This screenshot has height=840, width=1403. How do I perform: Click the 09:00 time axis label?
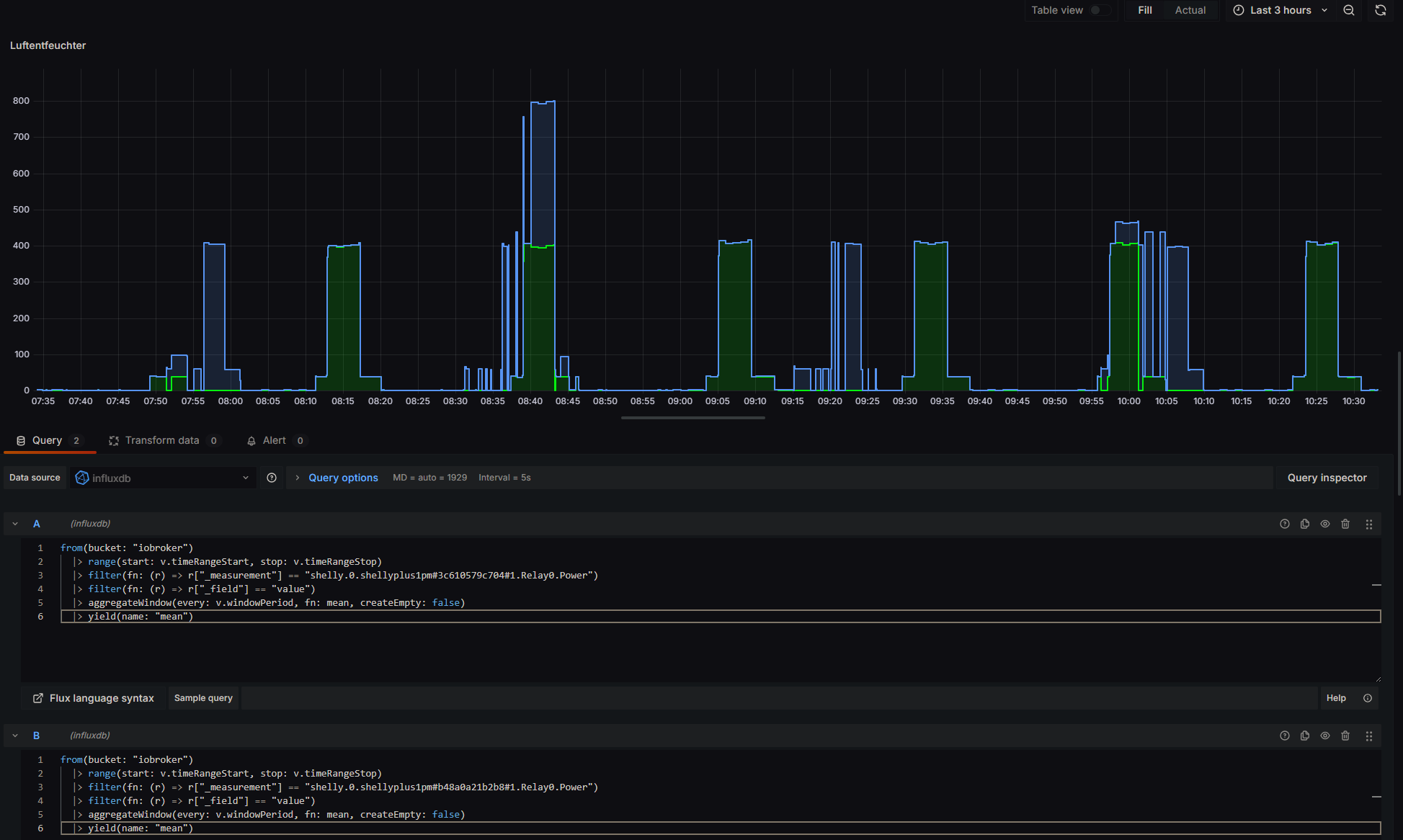tap(680, 401)
